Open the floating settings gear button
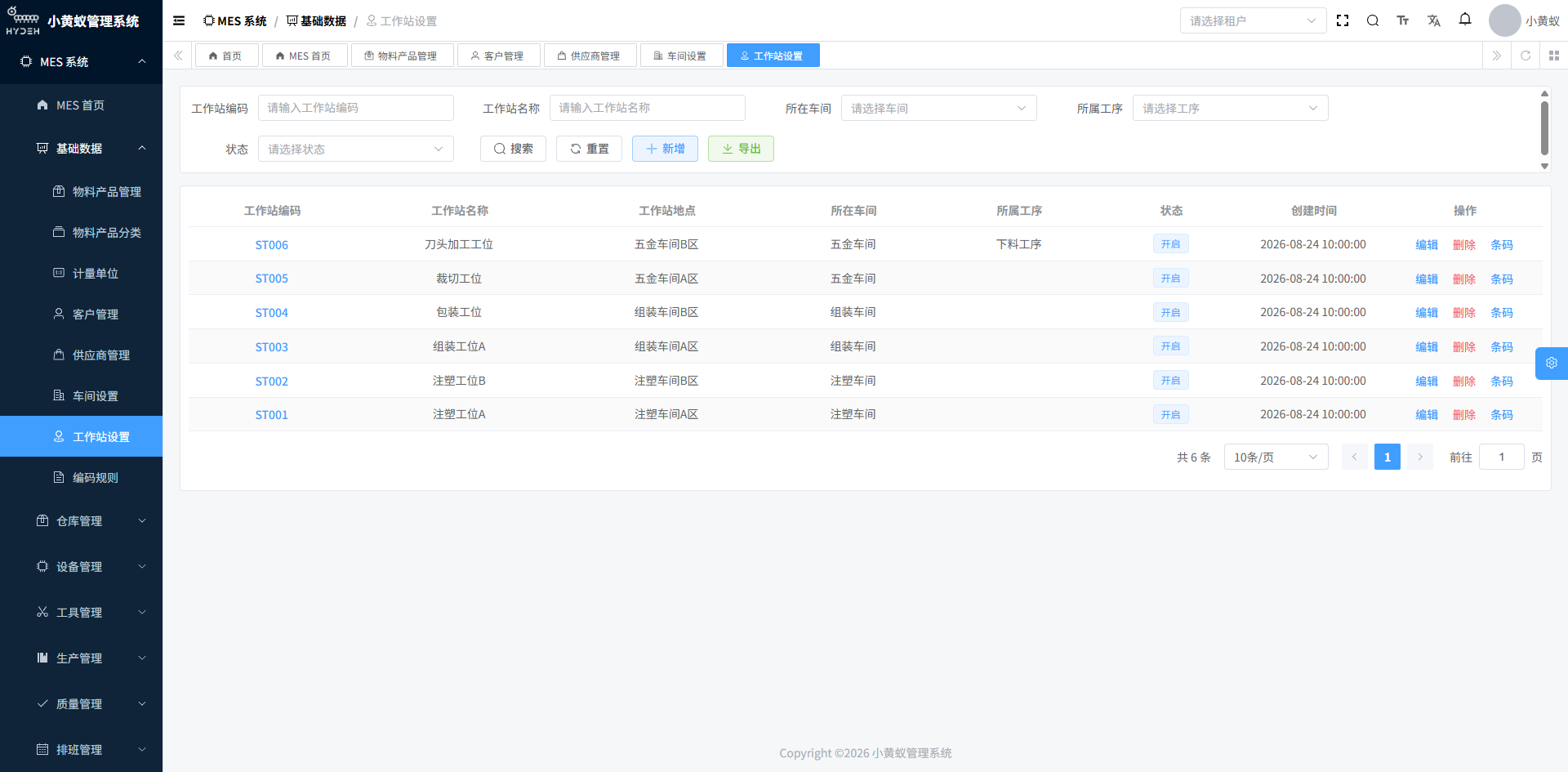The width and height of the screenshot is (1568, 772). point(1552,364)
